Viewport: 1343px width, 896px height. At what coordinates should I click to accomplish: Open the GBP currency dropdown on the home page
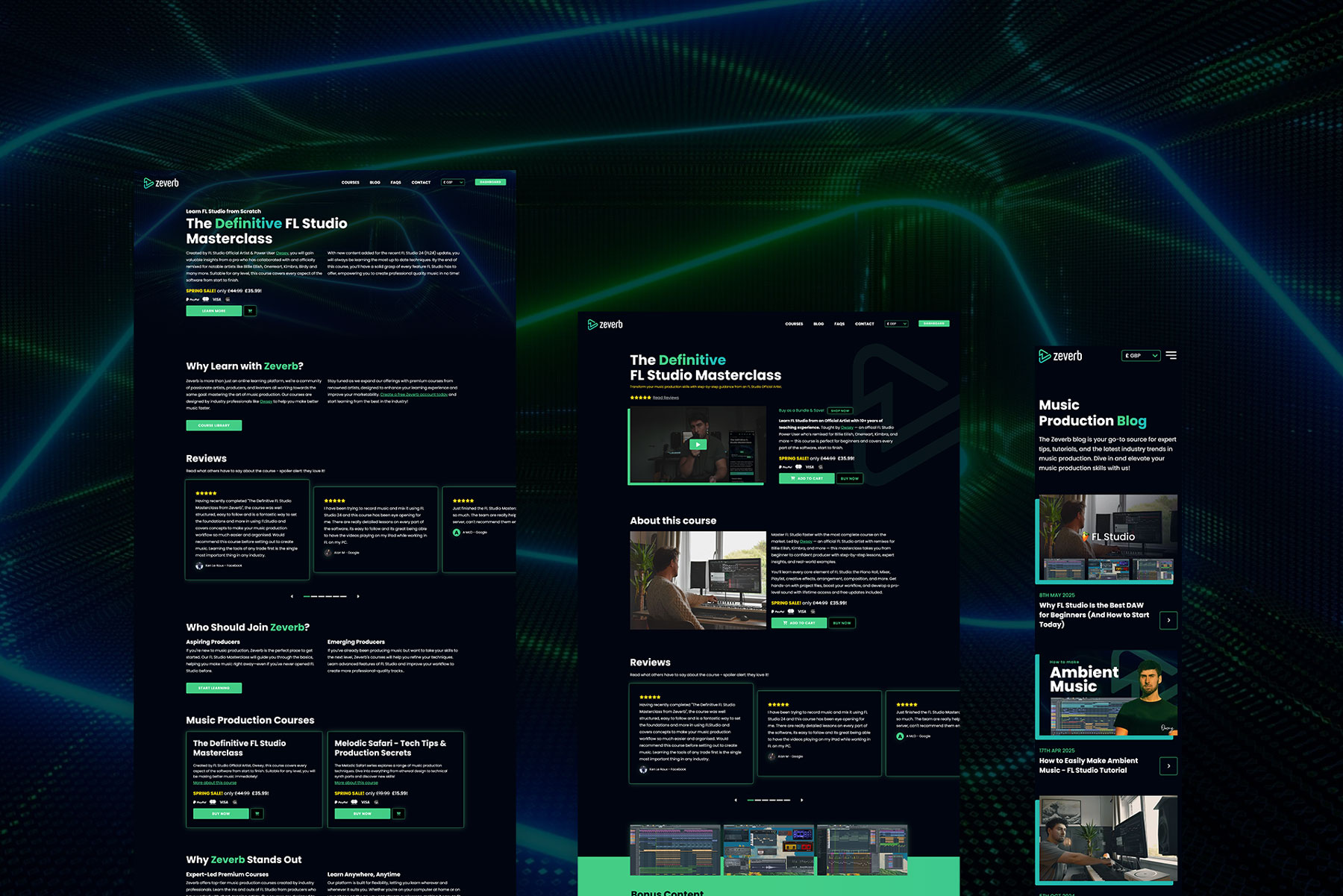(x=453, y=182)
